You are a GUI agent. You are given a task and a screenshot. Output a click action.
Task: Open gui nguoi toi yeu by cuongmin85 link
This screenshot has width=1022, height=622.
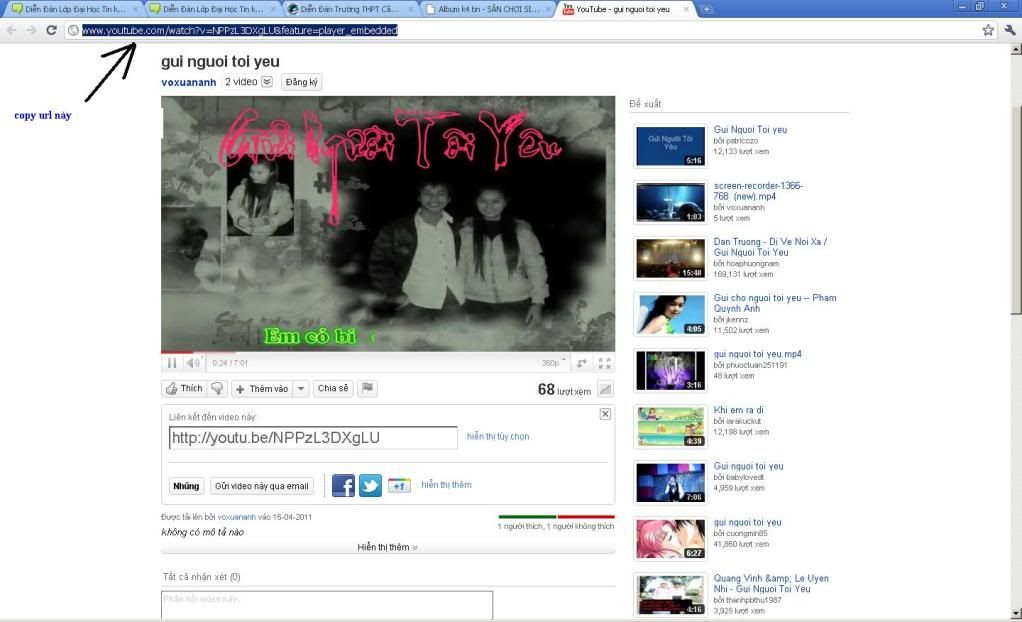pyautogui.click(x=748, y=522)
